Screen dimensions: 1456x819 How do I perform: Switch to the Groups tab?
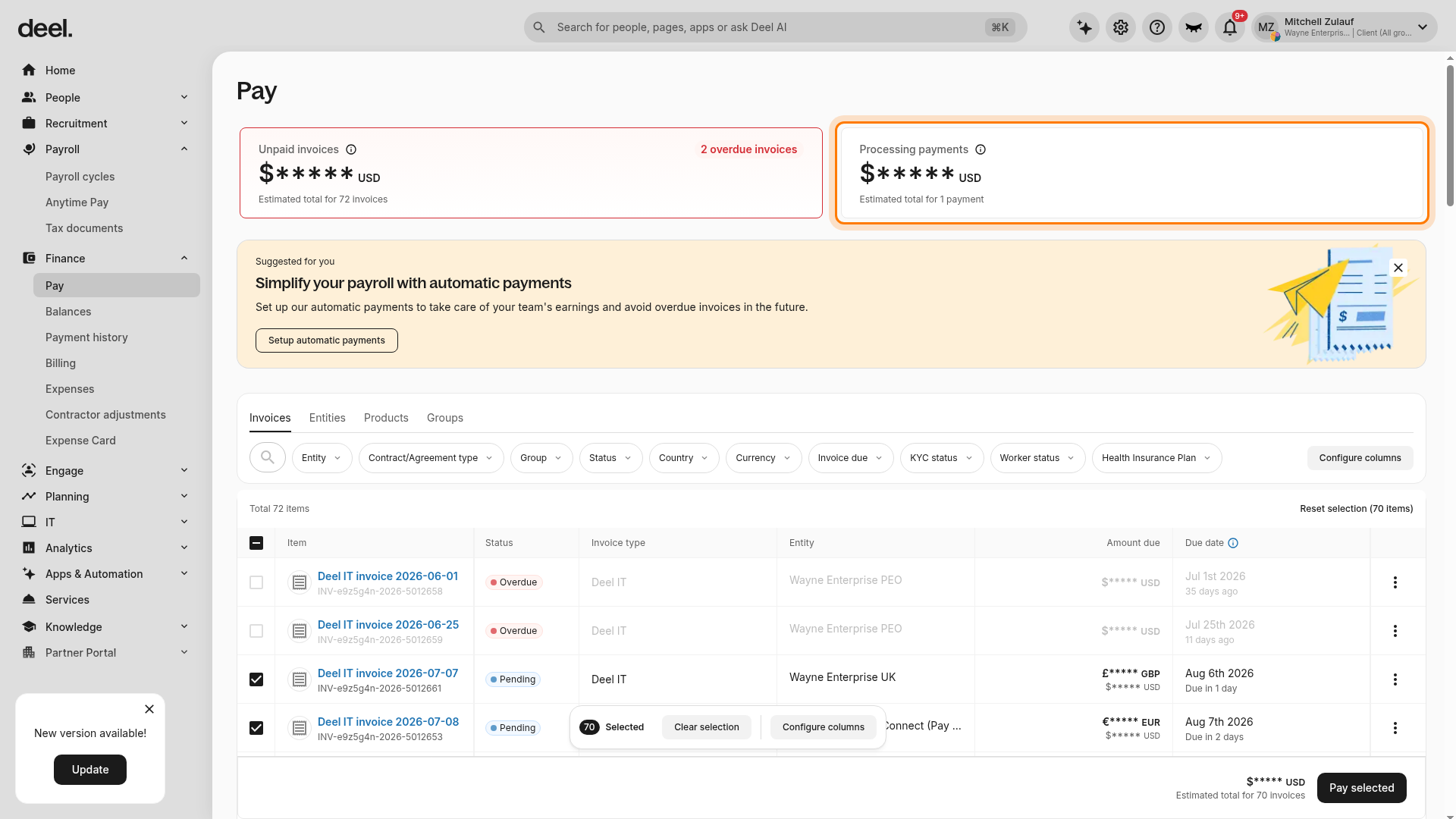click(445, 418)
